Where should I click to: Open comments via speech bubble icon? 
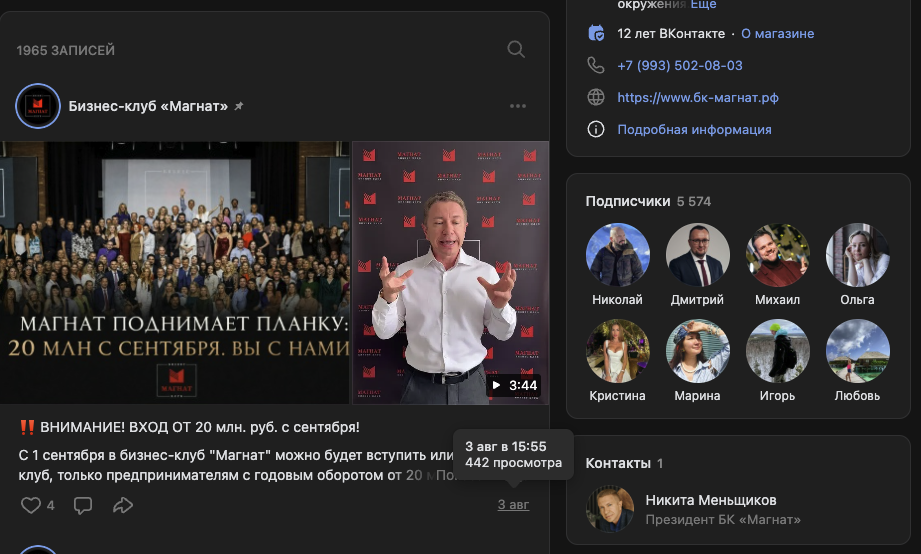(x=83, y=505)
